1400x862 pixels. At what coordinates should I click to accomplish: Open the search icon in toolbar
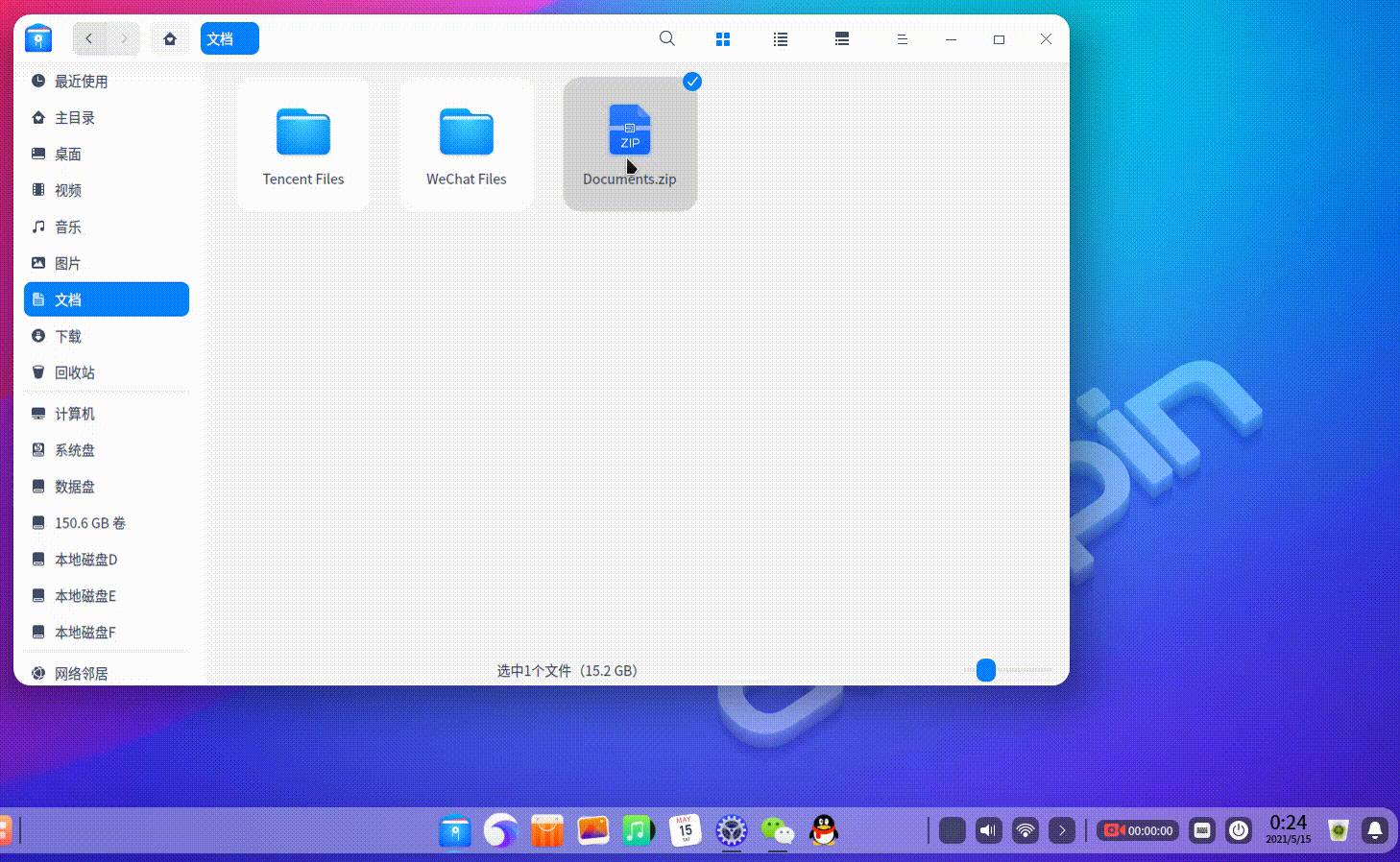[666, 39]
